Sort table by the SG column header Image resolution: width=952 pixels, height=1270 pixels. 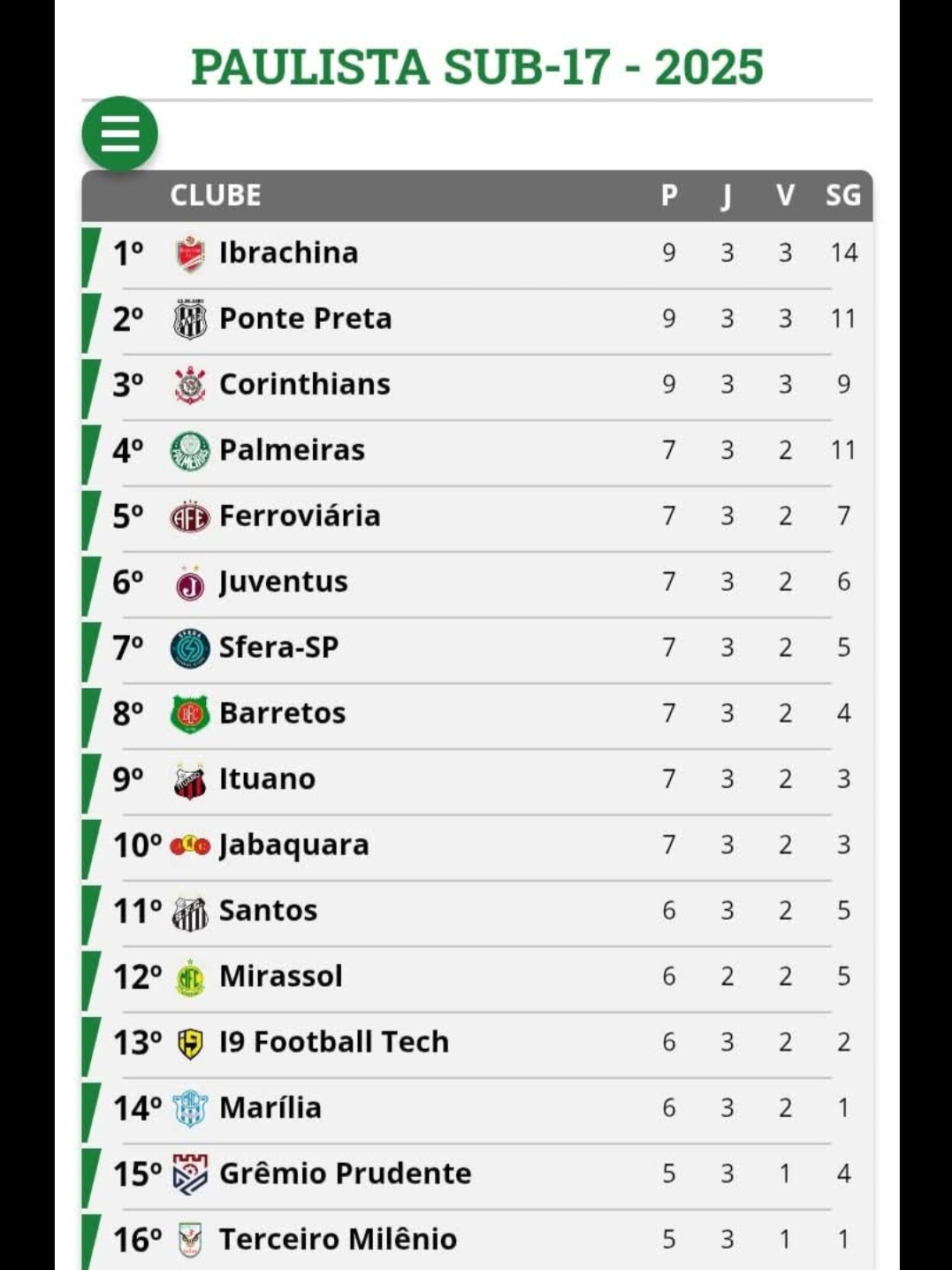click(x=842, y=195)
